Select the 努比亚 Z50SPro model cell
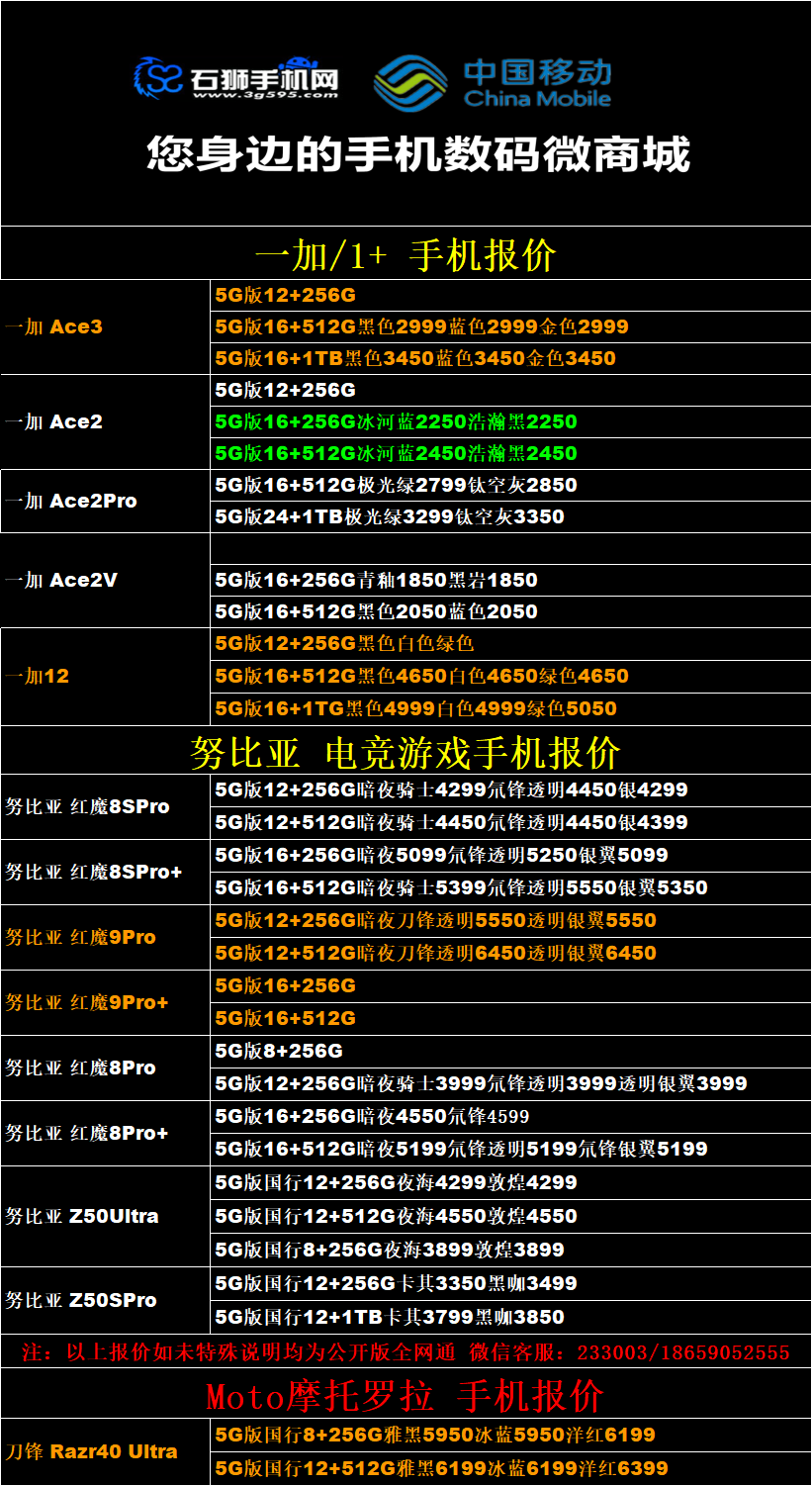Image resolution: width=812 pixels, height=1486 pixels. point(105,1300)
